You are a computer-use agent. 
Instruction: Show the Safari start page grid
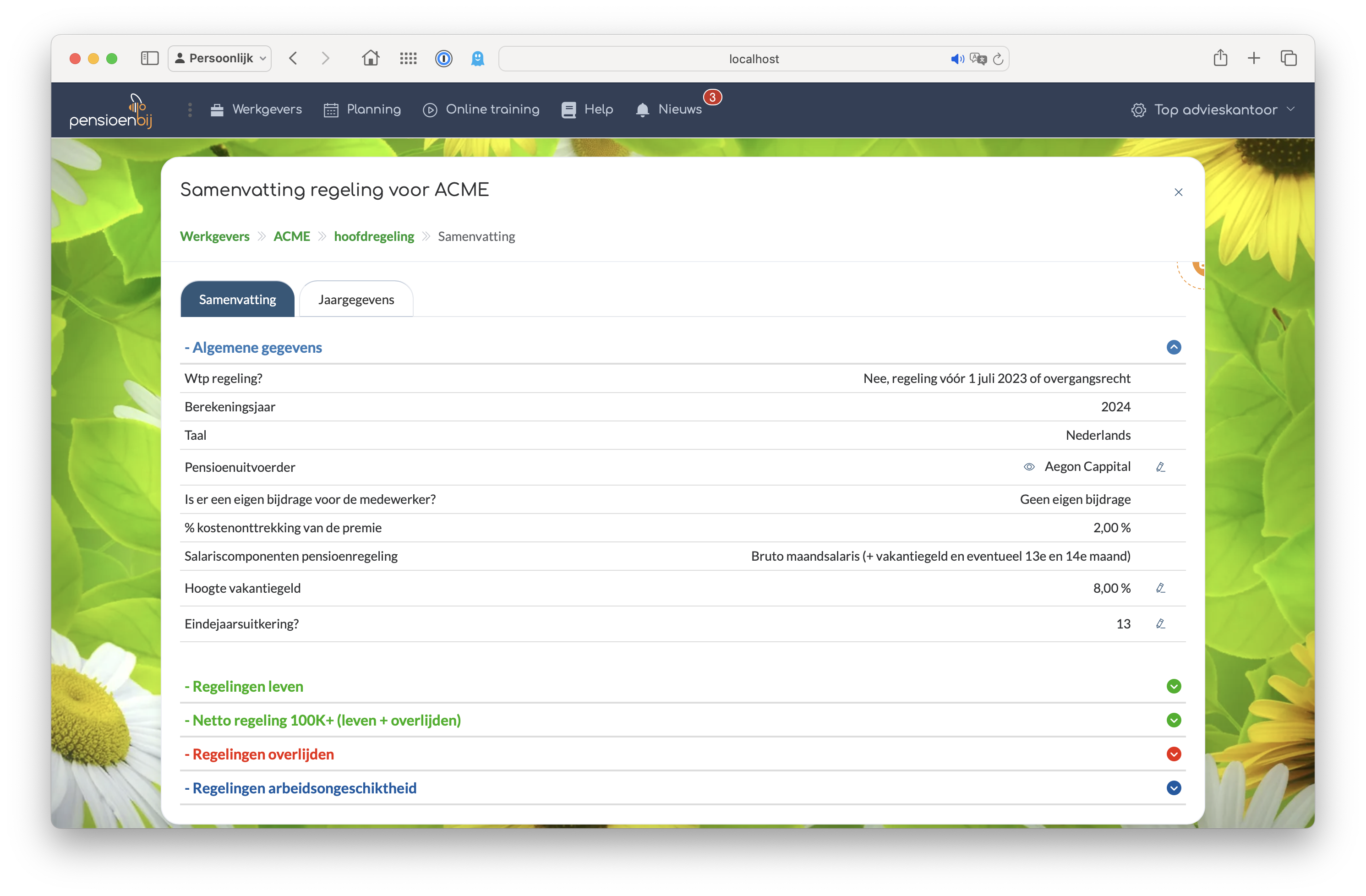408,58
